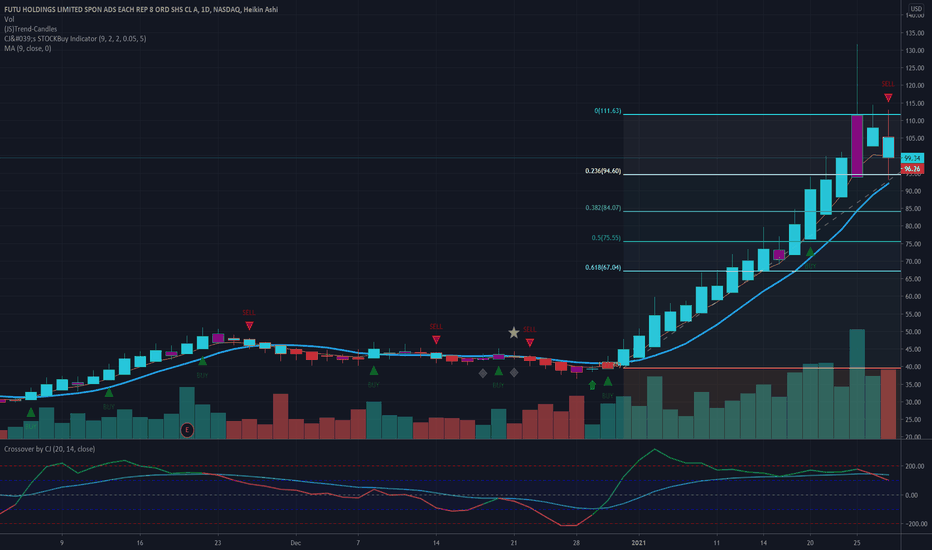Click the tall purple Jan 25 candle

857,146
